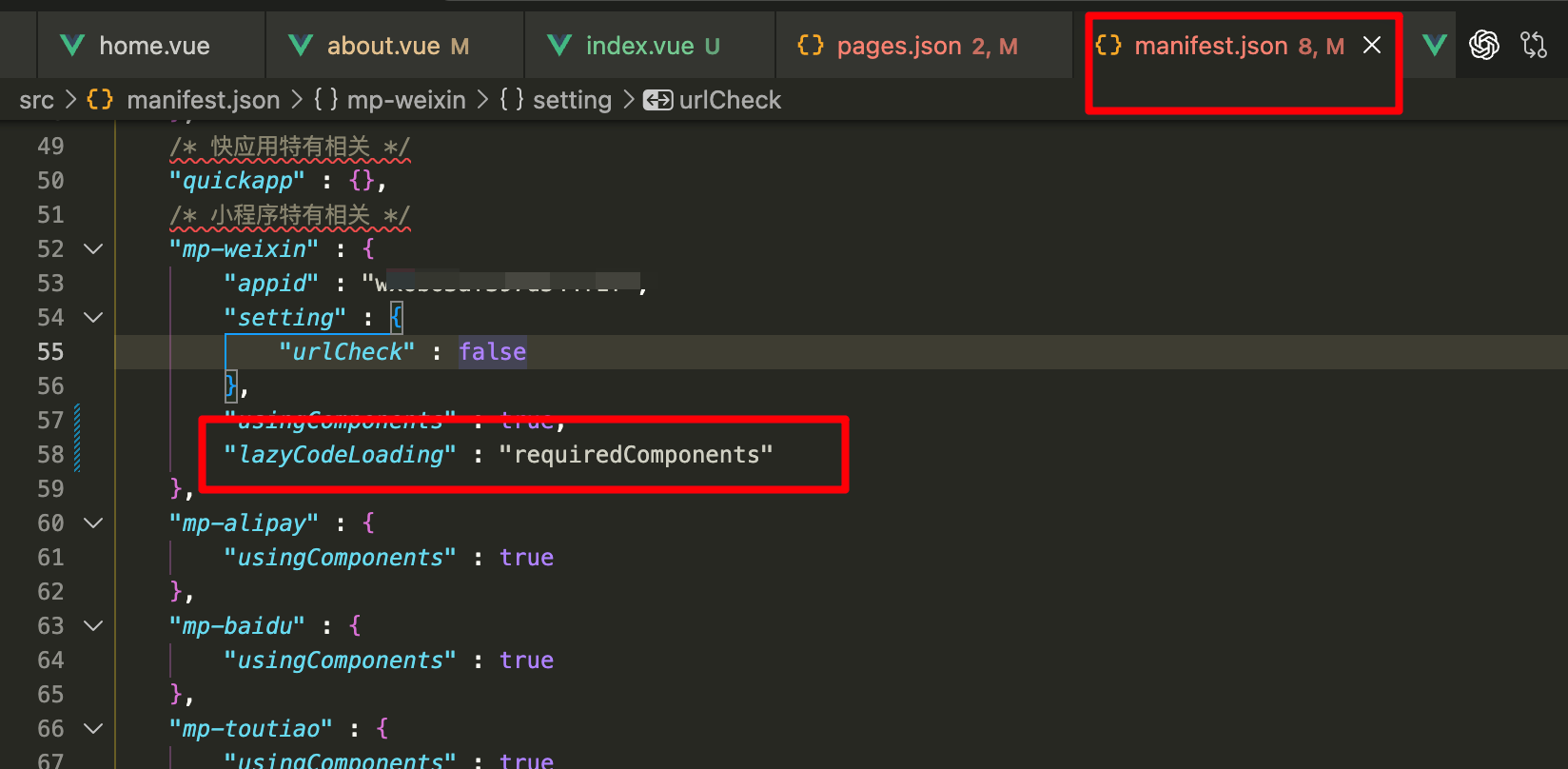The image size is (1568, 769).
Task: Collapse the mp-toutiao block at line 66
Action: tap(93, 729)
